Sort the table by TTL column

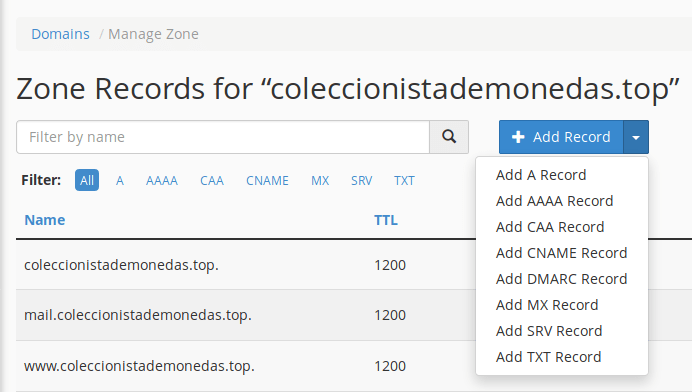pyautogui.click(x=386, y=220)
